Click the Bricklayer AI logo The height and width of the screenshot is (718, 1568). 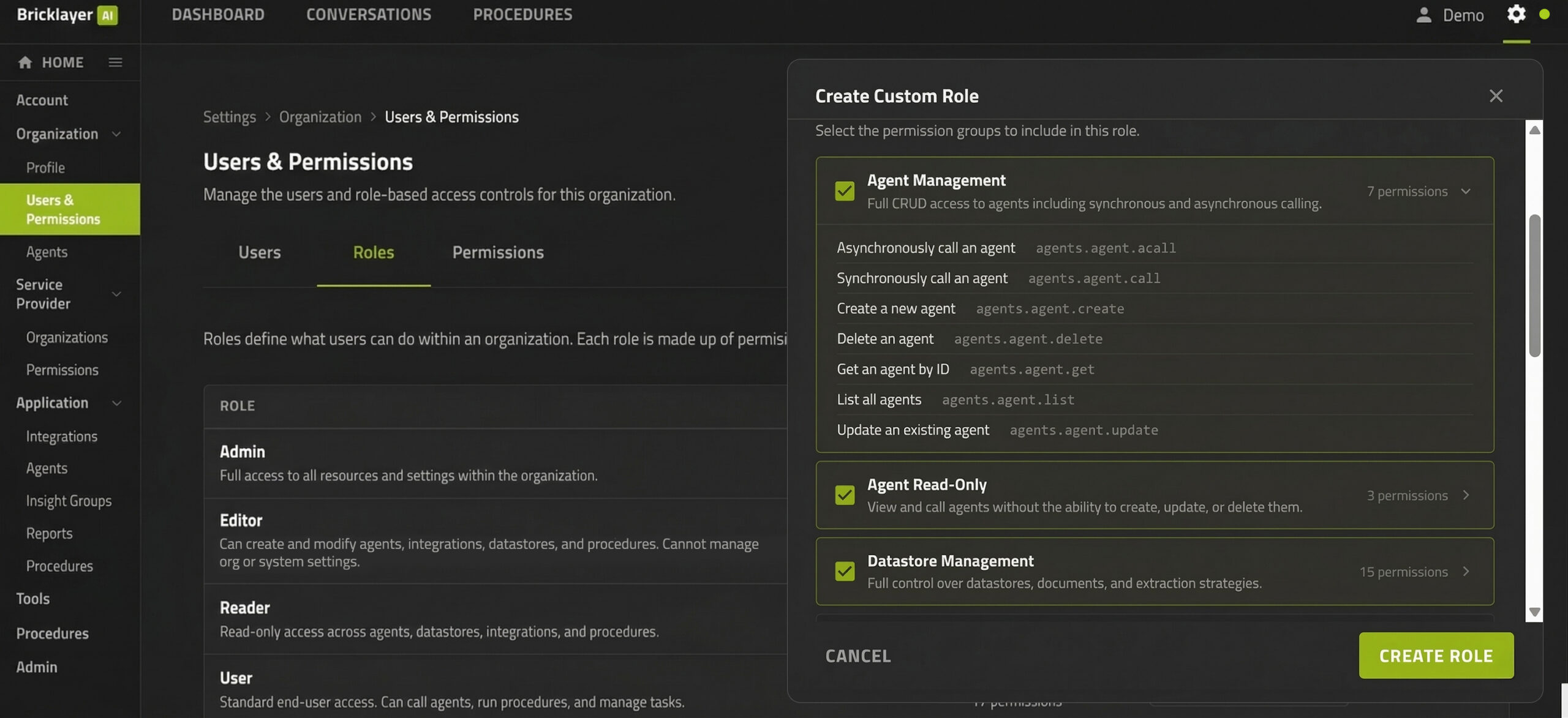point(67,15)
